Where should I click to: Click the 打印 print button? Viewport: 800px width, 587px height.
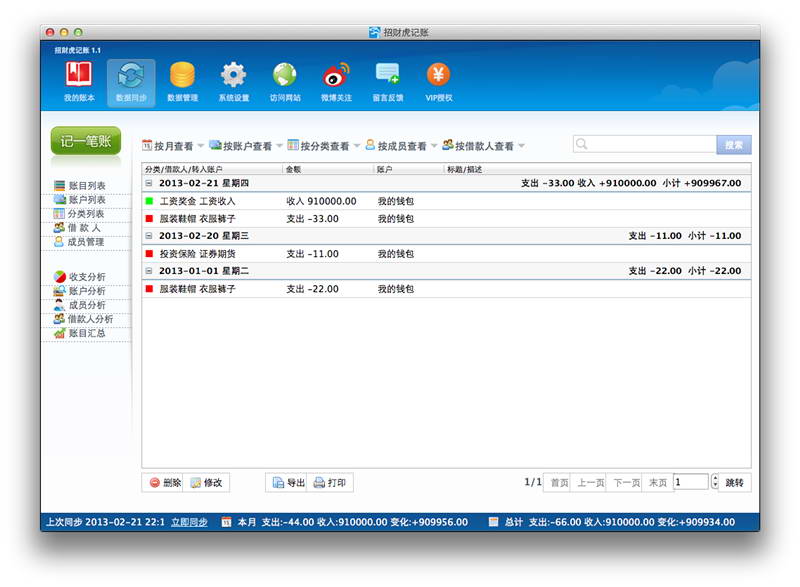(330, 482)
